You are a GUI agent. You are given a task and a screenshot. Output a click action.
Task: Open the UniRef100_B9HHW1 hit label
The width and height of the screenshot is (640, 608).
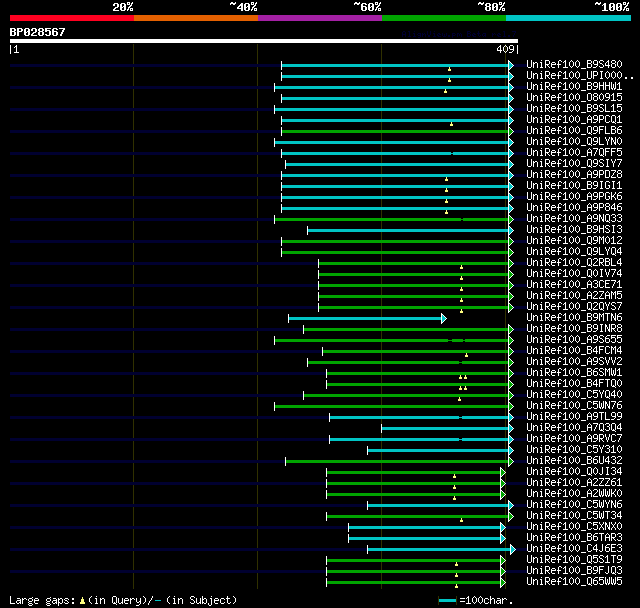[574, 87]
